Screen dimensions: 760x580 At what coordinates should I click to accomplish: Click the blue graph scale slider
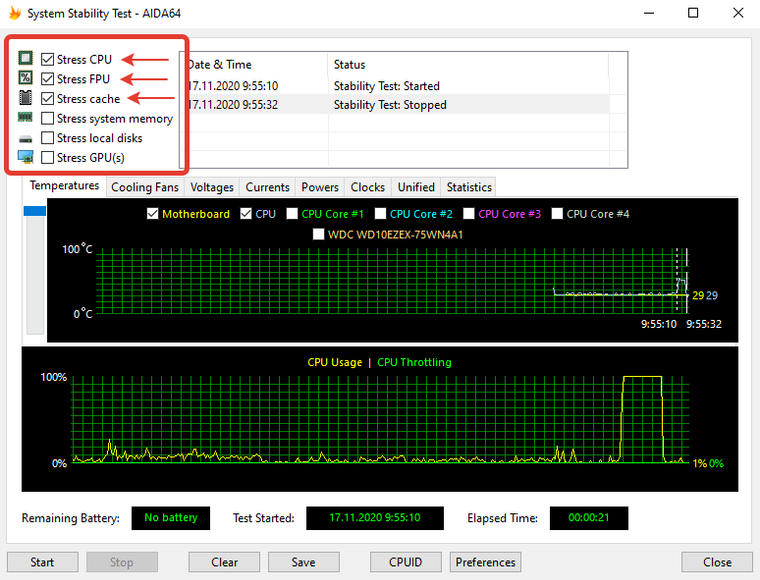(x=35, y=211)
